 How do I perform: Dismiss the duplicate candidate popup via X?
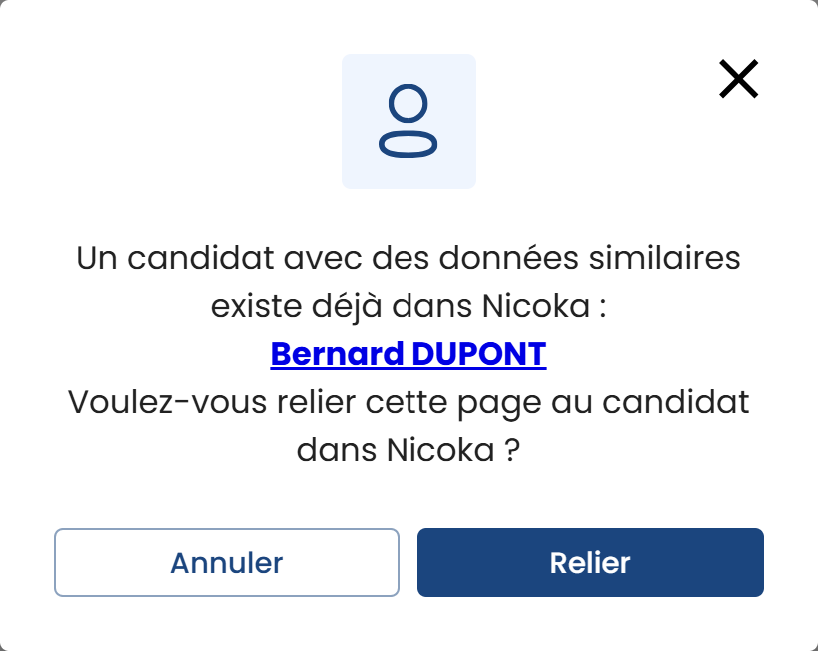738,79
